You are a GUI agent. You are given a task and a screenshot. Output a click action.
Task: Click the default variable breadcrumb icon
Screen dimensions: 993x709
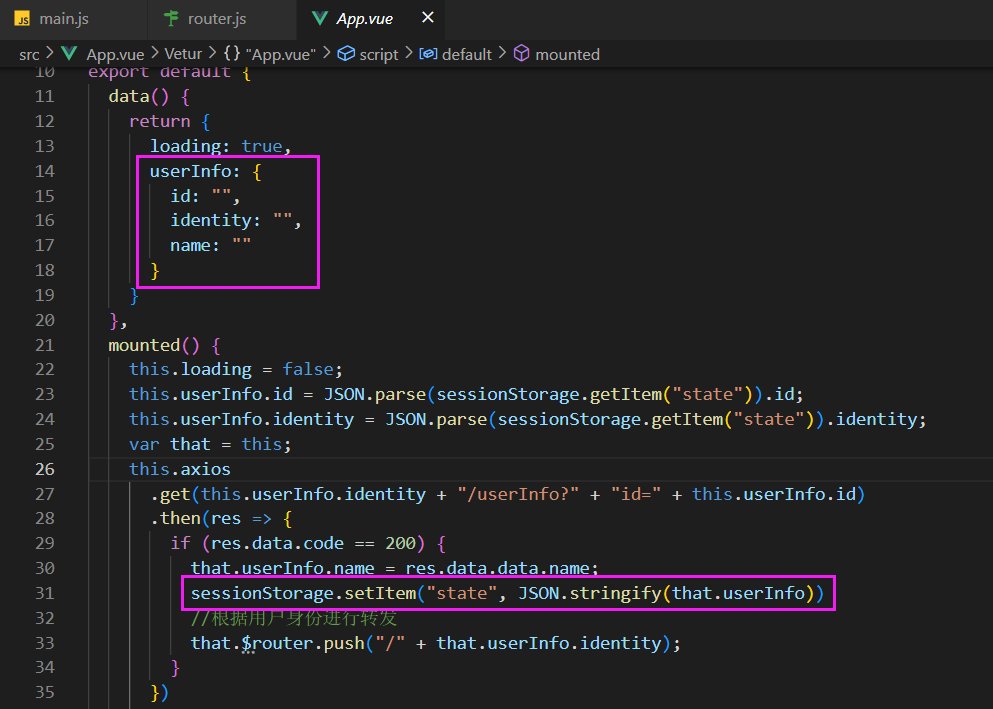(x=429, y=54)
